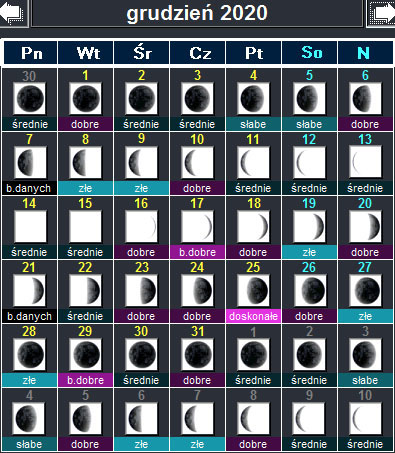Select the 'dobre' rating on December 31
This screenshot has height=453, width=395.
click(x=197, y=380)
